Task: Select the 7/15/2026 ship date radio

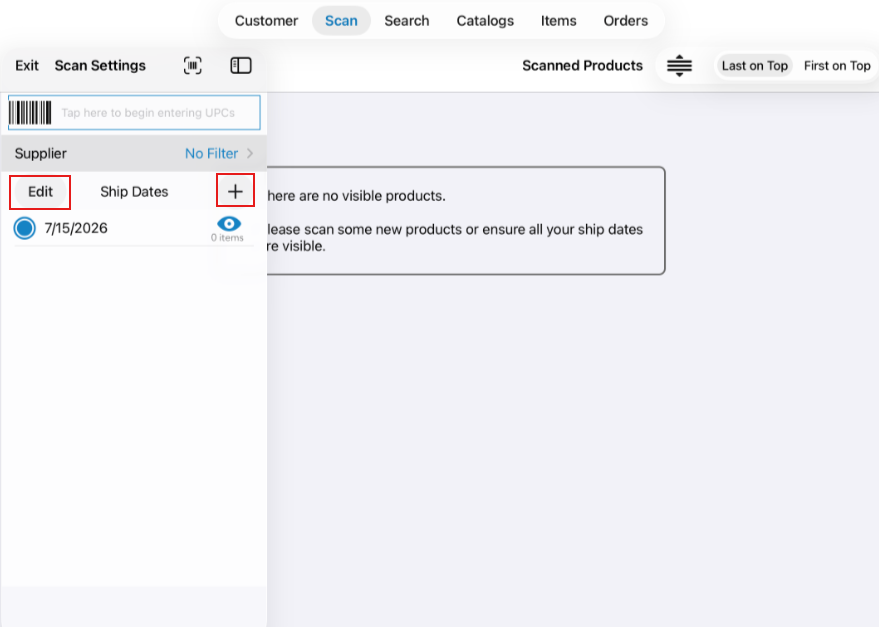Action: tap(25, 228)
